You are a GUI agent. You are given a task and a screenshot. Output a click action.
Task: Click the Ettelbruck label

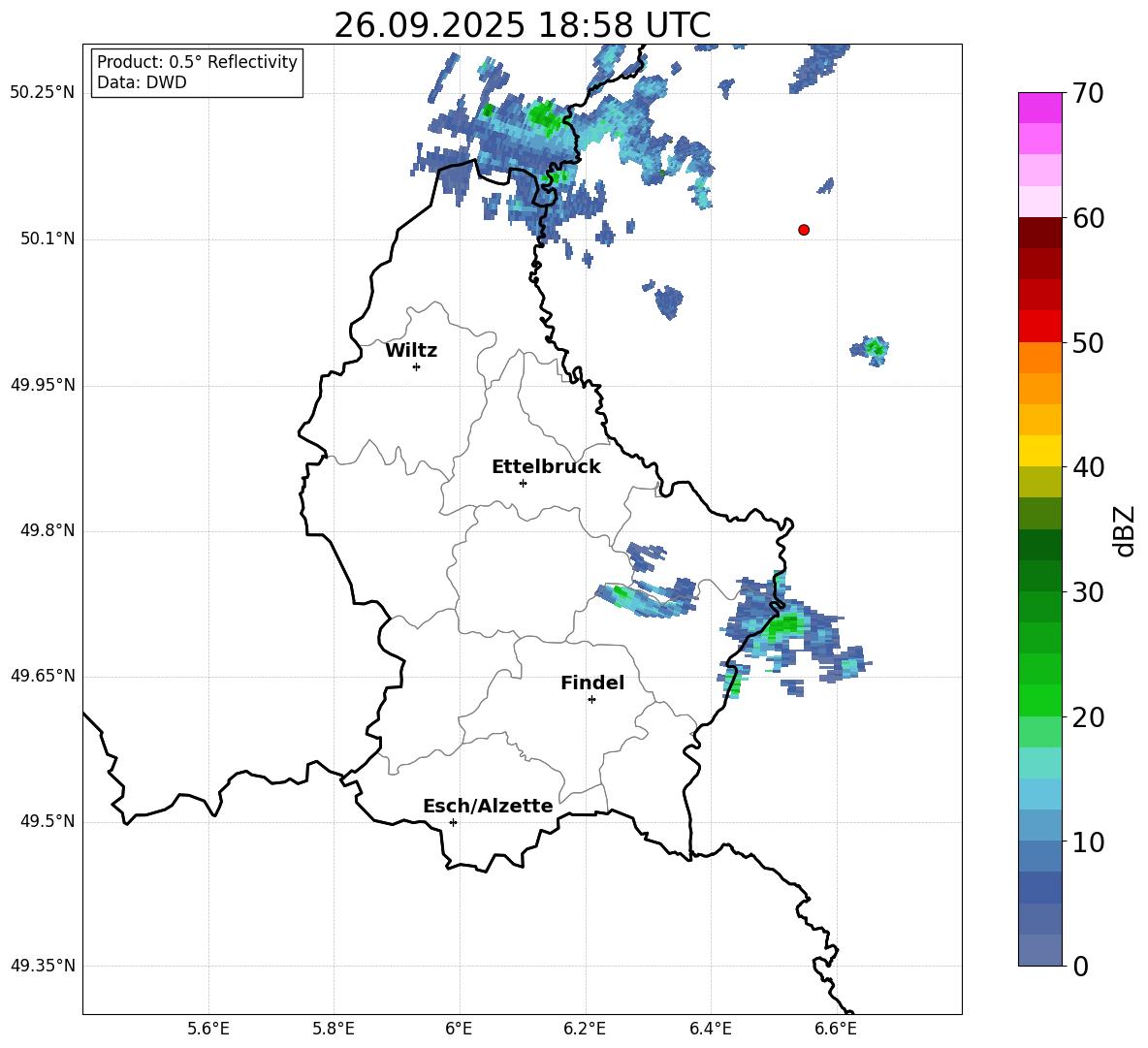tap(546, 467)
